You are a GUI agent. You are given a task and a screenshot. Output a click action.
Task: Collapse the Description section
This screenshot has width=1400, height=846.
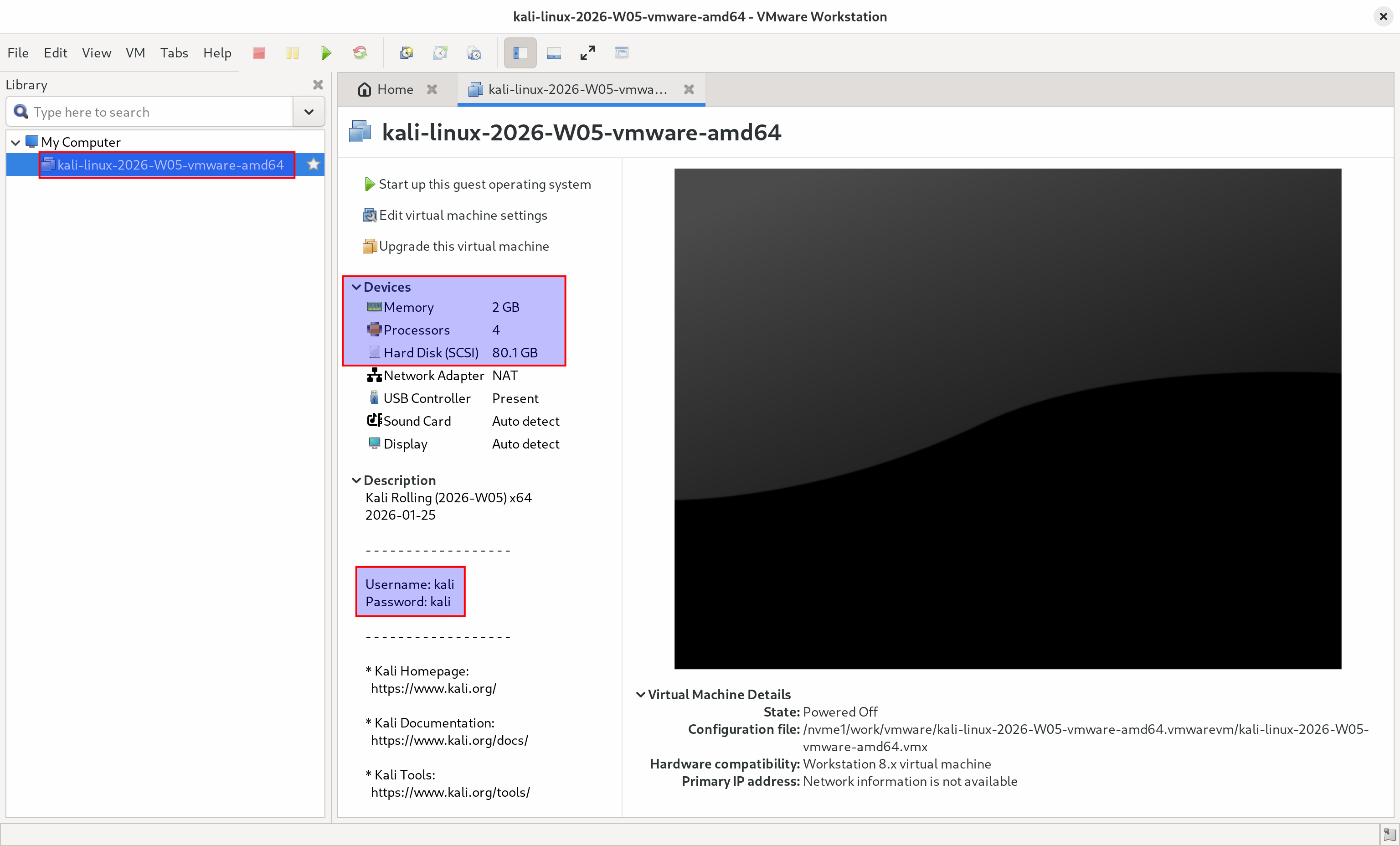[x=356, y=480]
